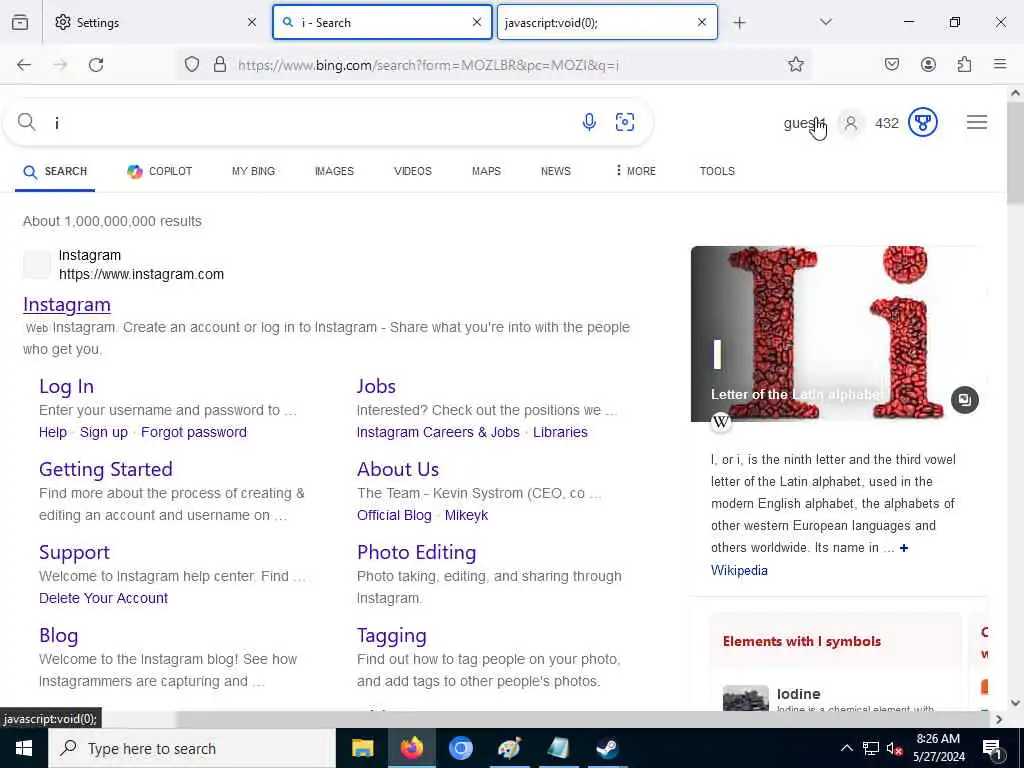Open the Instagram result title link
Viewport: 1024px width, 768px height.
pos(67,305)
